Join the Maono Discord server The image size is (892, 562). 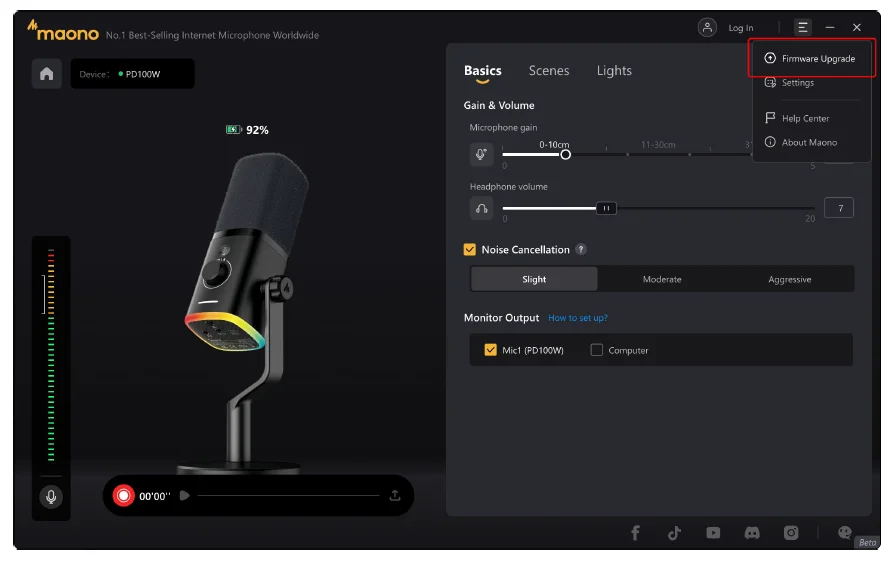click(x=752, y=532)
